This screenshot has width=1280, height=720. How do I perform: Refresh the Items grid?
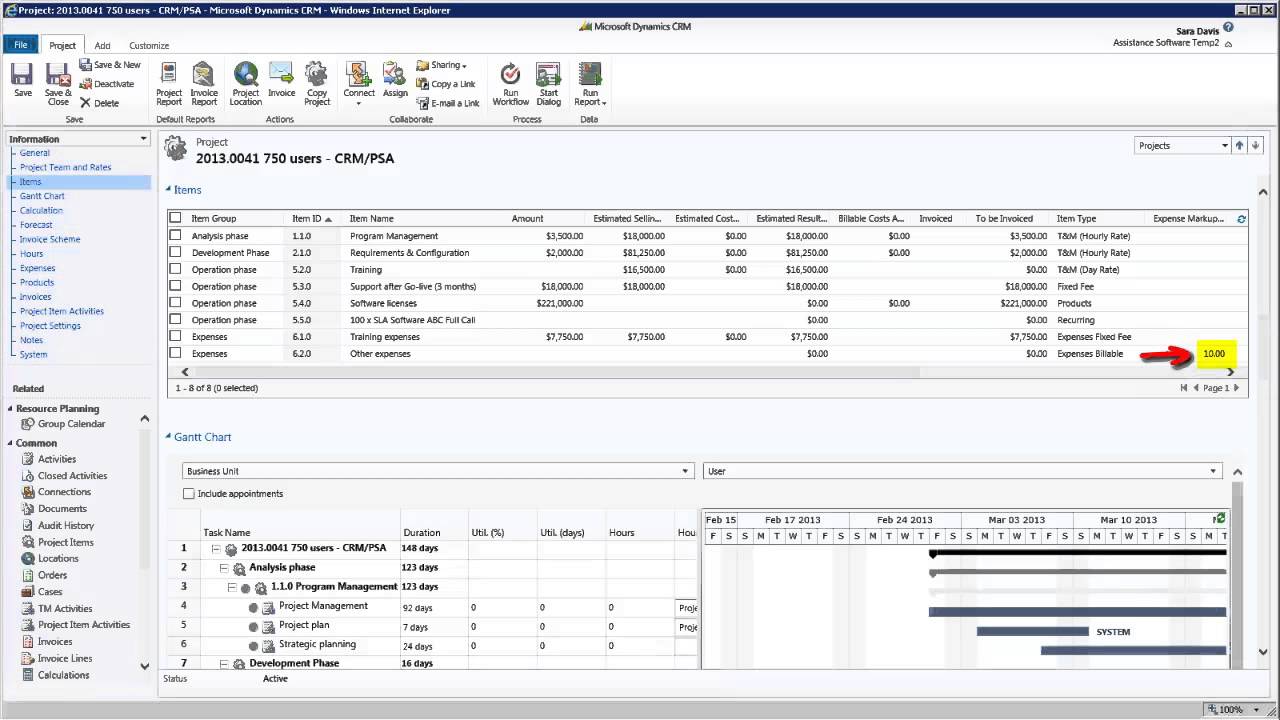pos(1242,218)
